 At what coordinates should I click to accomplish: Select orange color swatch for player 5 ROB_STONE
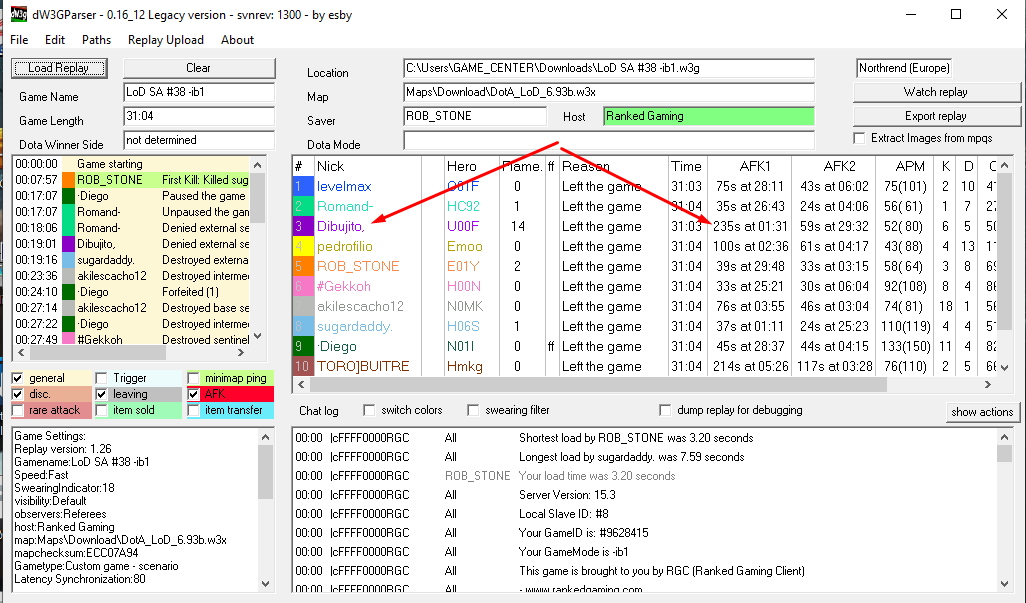[302, 266]
